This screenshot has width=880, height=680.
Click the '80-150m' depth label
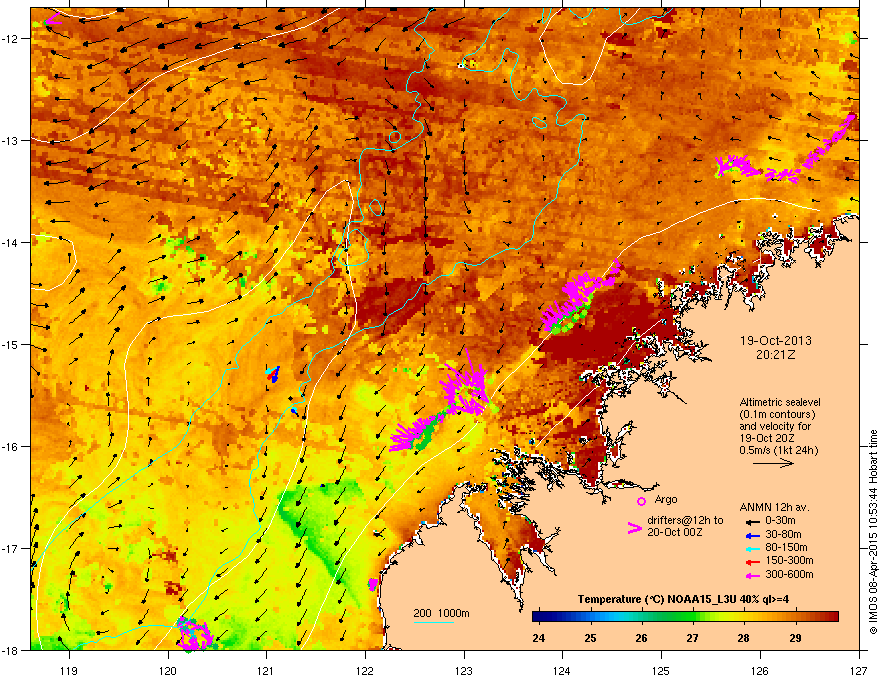[x=786, y=547]
